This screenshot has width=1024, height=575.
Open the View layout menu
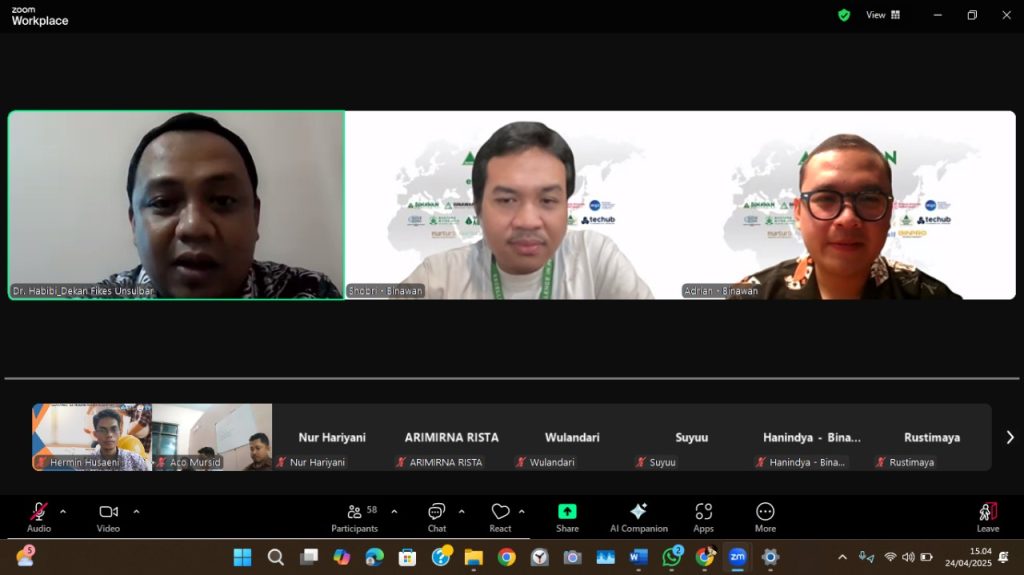pyautogui.click(x=883, y=15)
